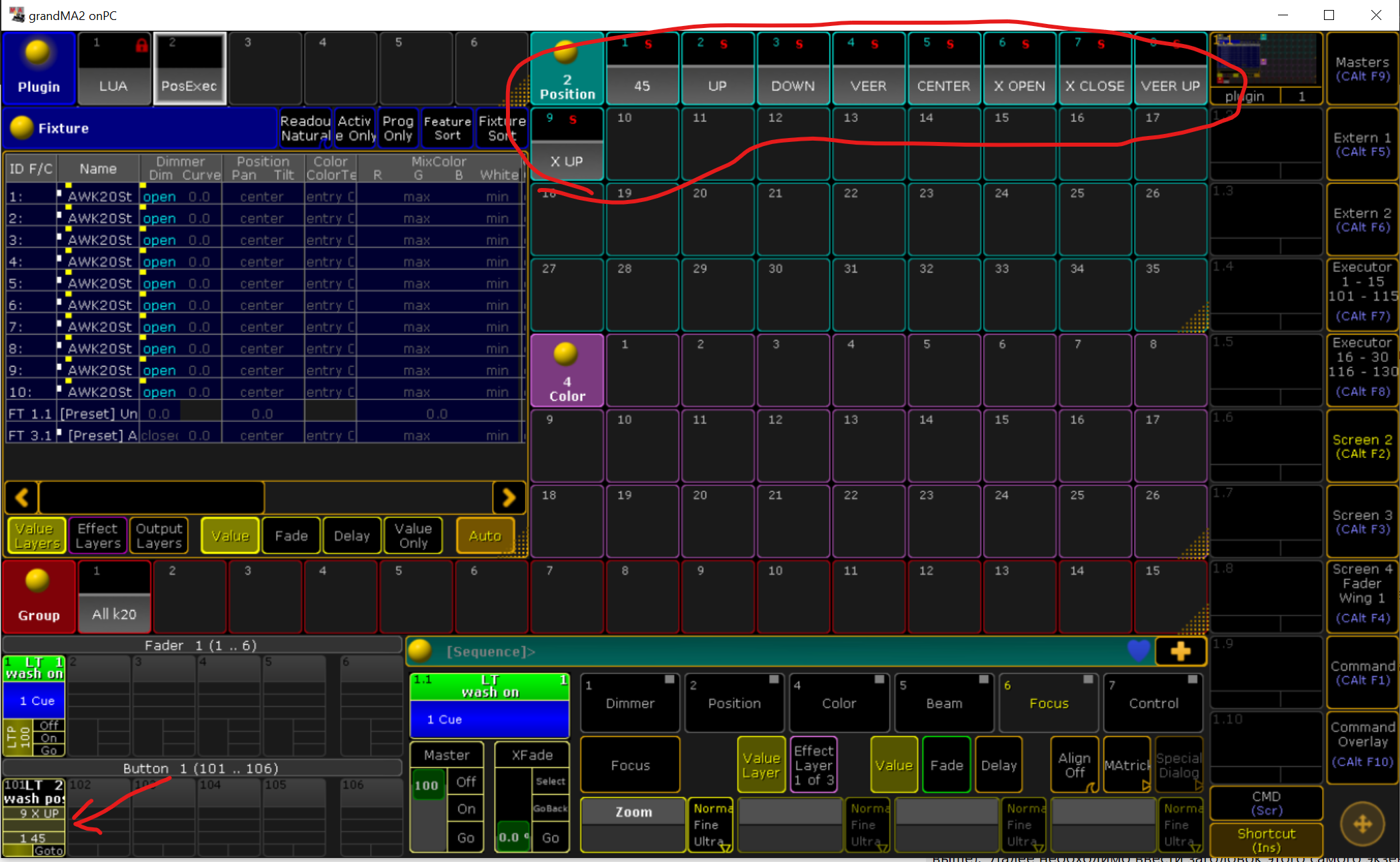Open Masters view (CAlt F9)
The width and height of the screenshot is (1400, 862).
(x=1362, y=69)
